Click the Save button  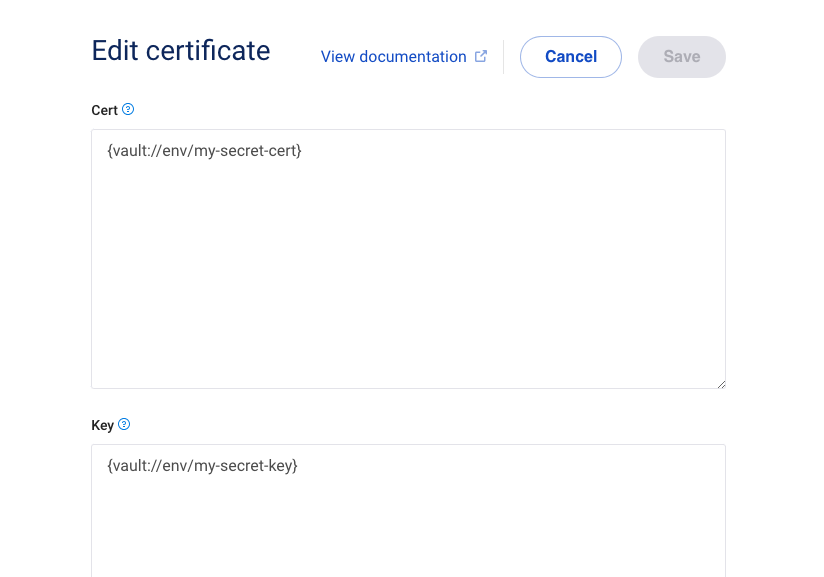point(681,56)
